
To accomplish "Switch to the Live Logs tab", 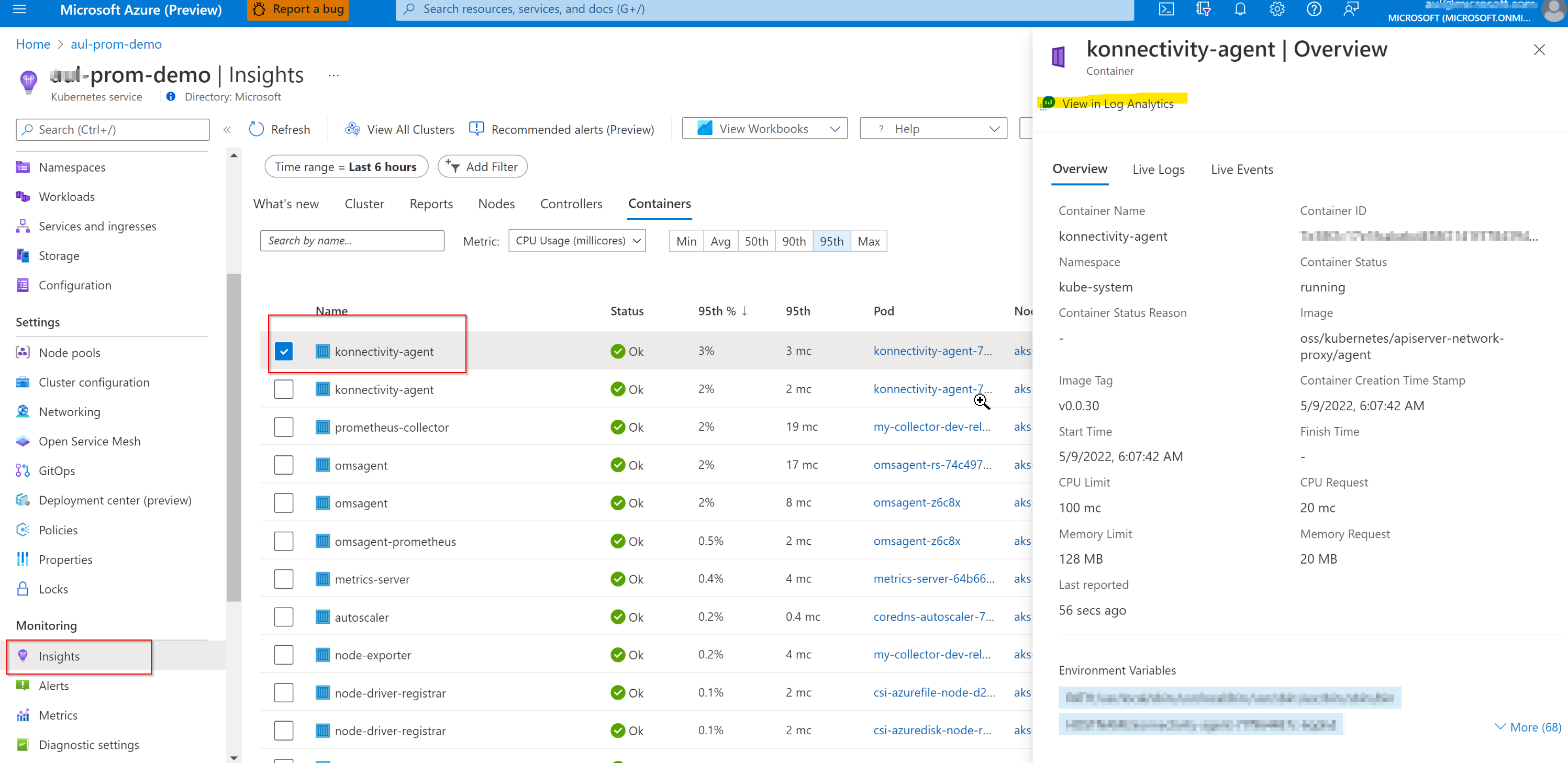I will click(1159, 169).
